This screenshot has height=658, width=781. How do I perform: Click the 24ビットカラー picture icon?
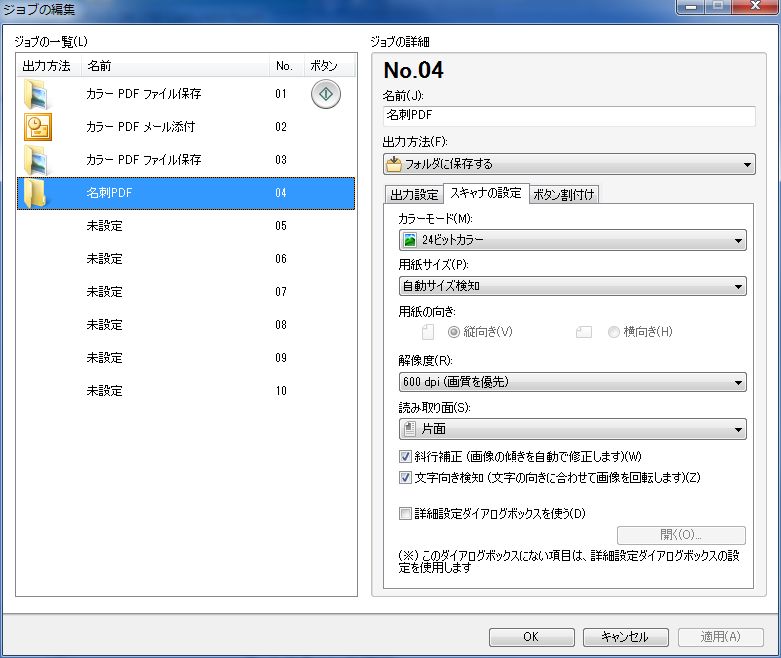pos(409,240)
